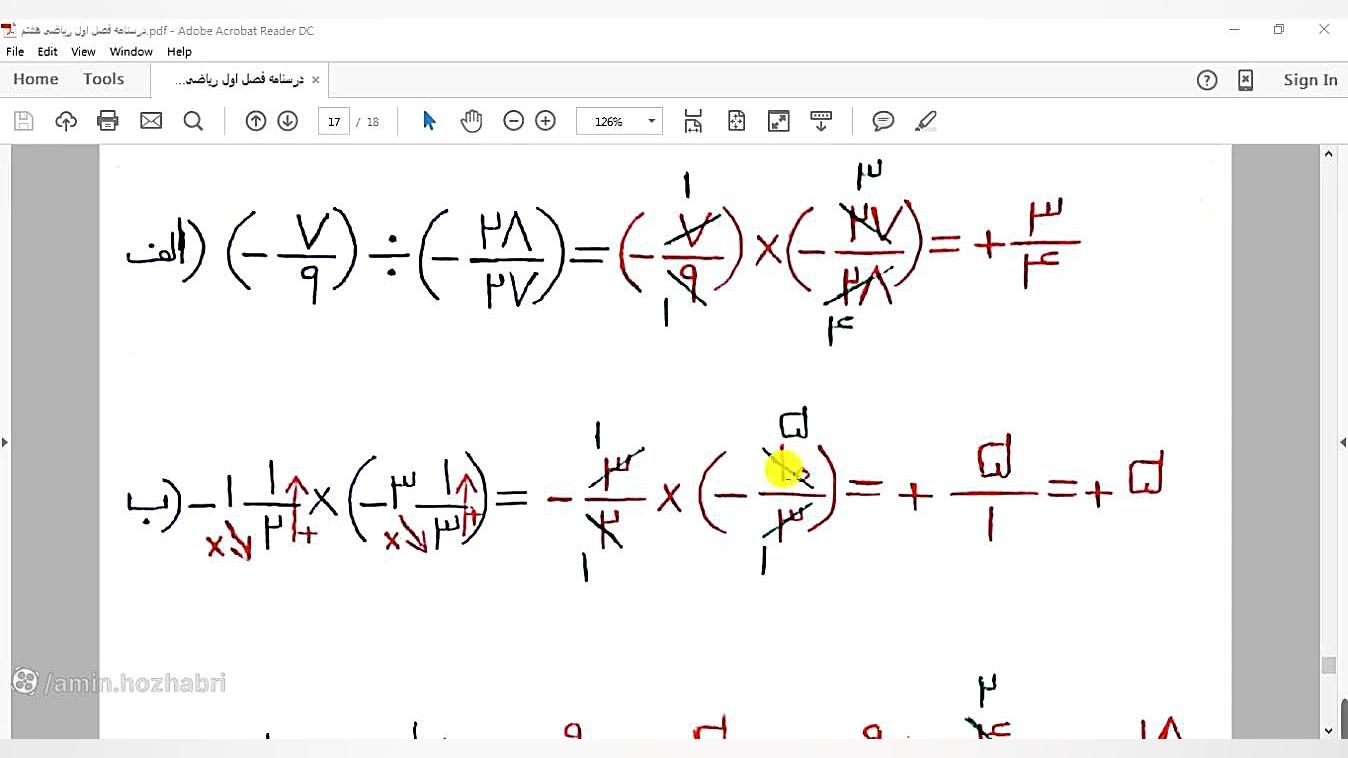1348x758 pixels.
Task: Save the file with the floppy disk icon
Action: coord(24,121)
